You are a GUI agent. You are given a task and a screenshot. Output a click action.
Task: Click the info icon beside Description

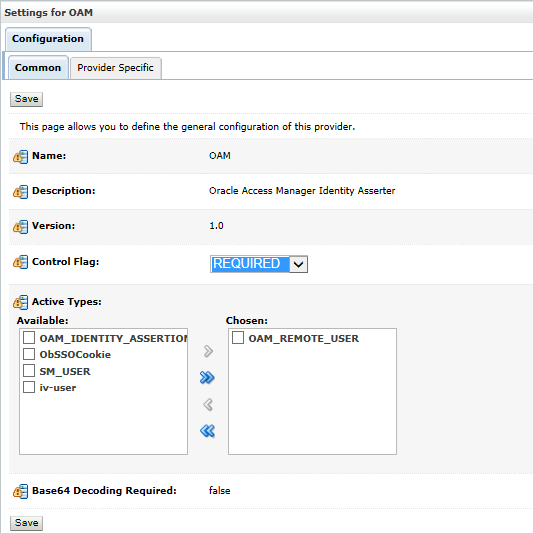20,192
